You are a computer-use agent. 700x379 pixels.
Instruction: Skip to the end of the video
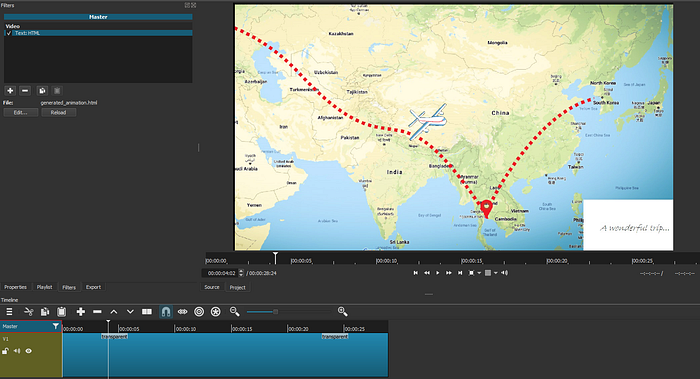(460, 273)
